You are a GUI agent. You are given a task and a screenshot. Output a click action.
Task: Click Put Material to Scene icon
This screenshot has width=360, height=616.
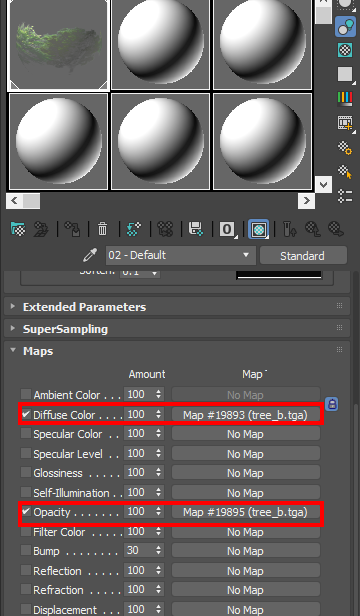pyautogui.click(x=41, y=228)
